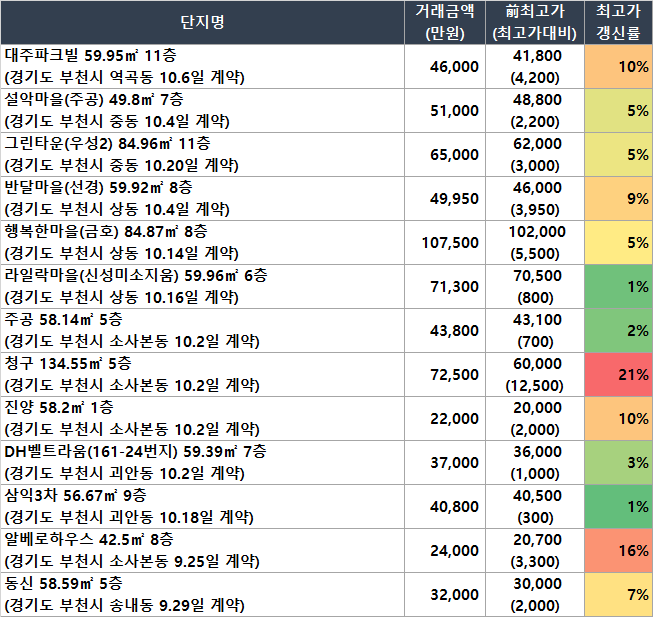Click the 40,500 (300) previous high cell
This screenshot has height=617, width=653.
coord(535,507)
